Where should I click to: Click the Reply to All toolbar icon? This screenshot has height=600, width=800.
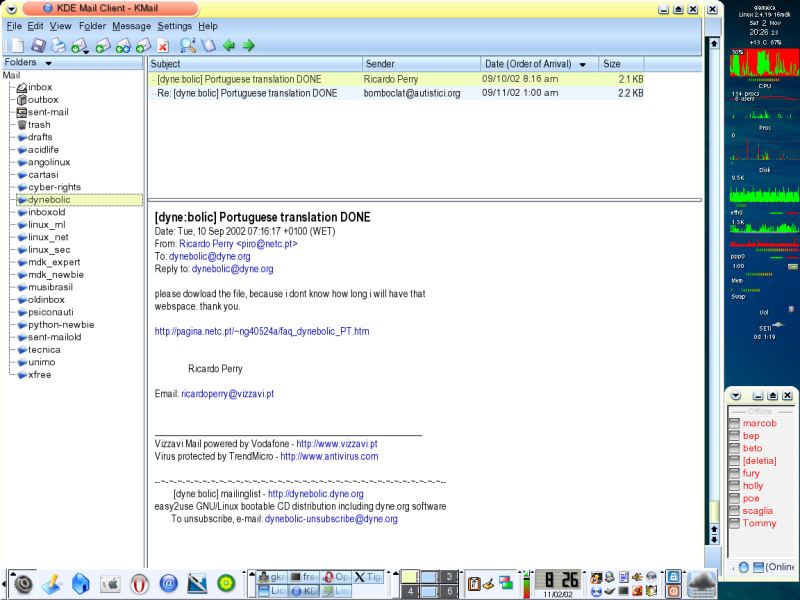[x=123, y=45]
